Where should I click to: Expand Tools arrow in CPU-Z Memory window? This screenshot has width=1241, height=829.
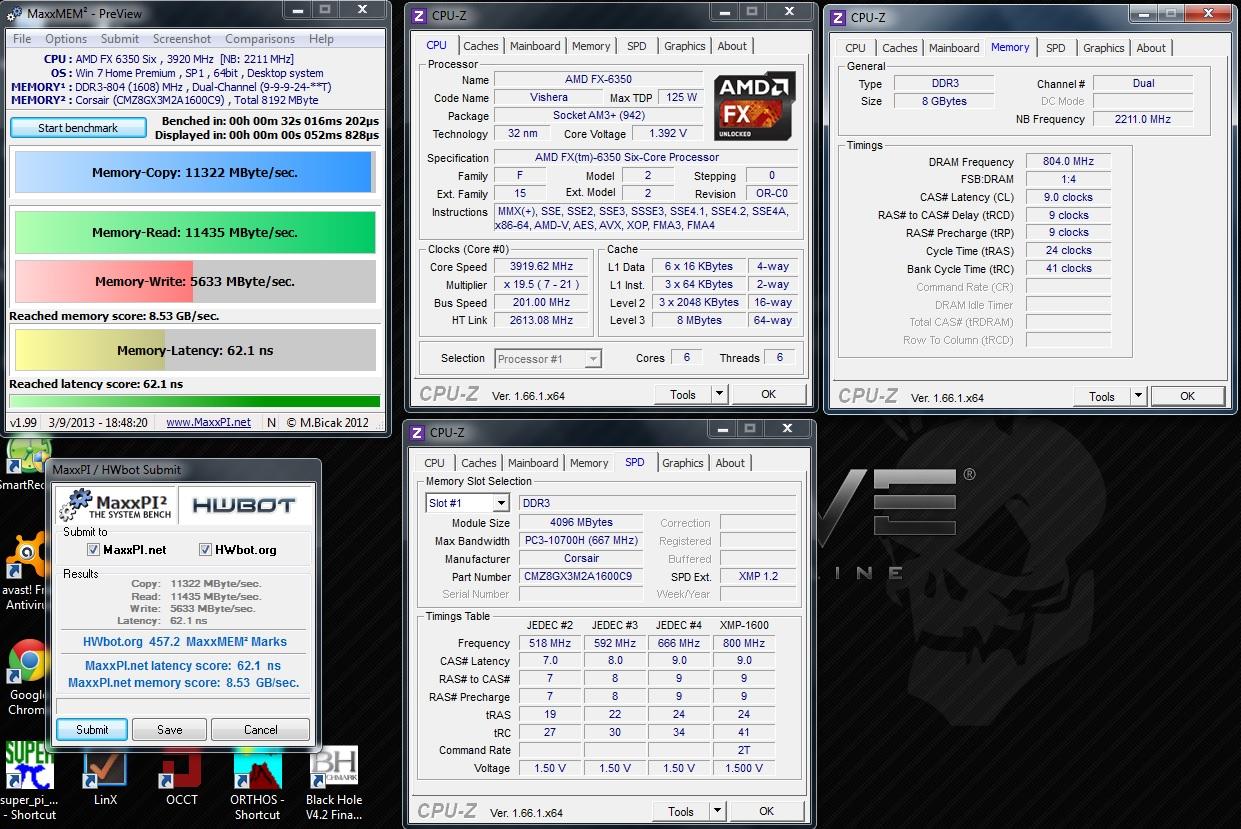click(x=1138, y=396)
